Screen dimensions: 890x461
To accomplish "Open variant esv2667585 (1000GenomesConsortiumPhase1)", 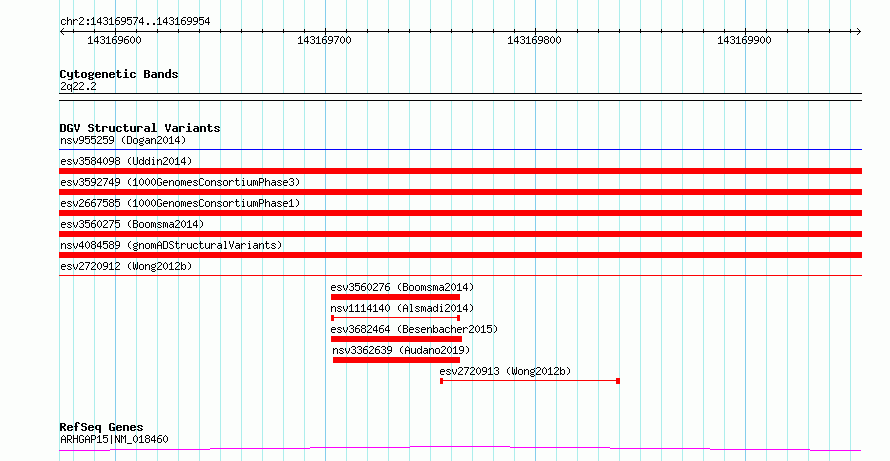I will coord(180,203).
